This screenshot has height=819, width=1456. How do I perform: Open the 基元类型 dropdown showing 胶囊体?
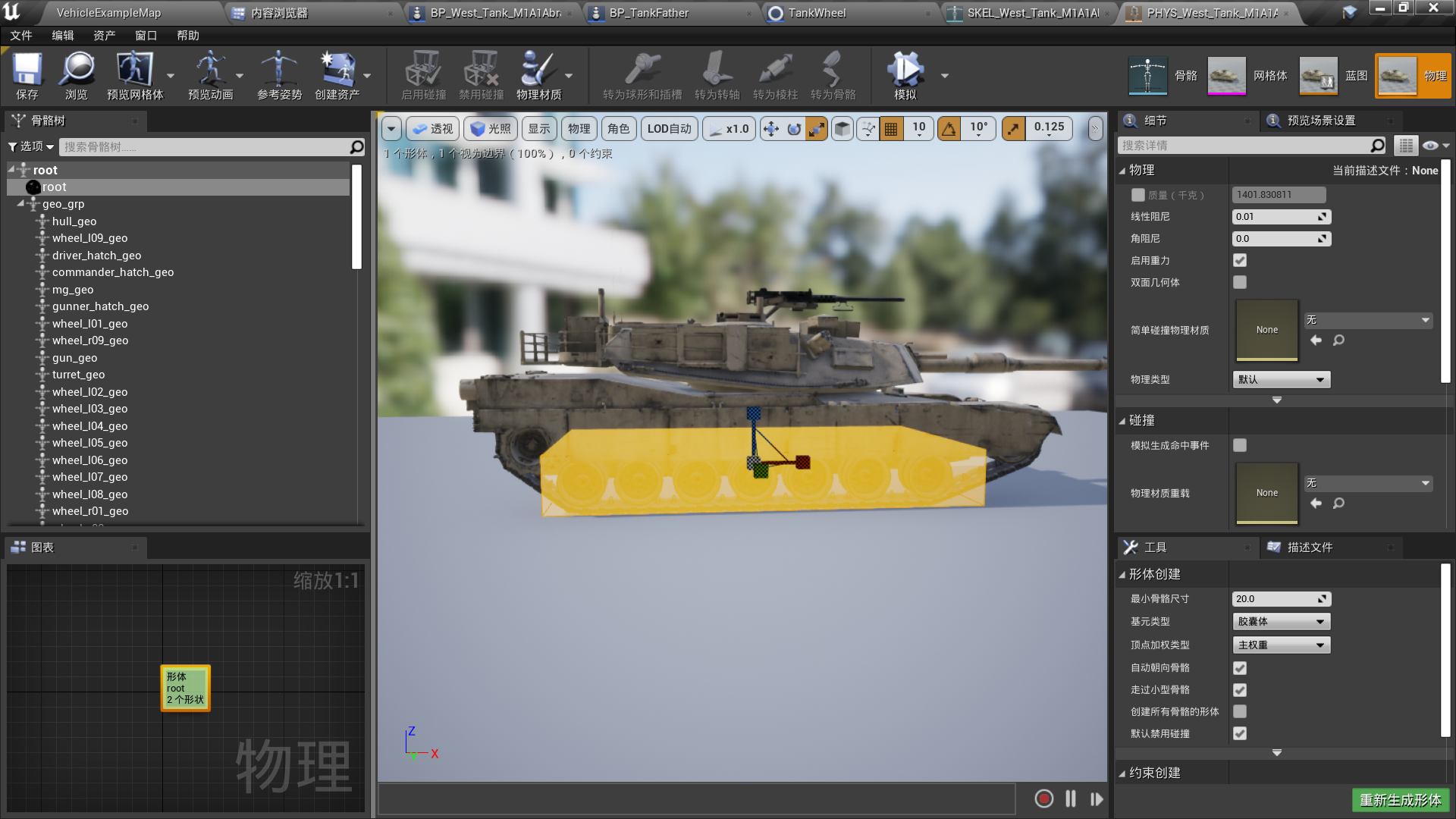point(1281,622)
